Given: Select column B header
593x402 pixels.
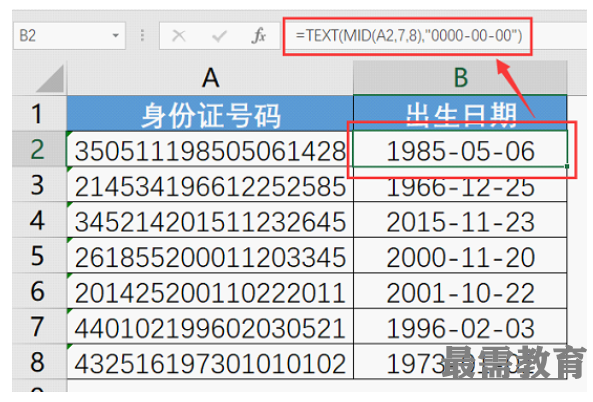Looking at the screenshot, I should coord(460,78).
